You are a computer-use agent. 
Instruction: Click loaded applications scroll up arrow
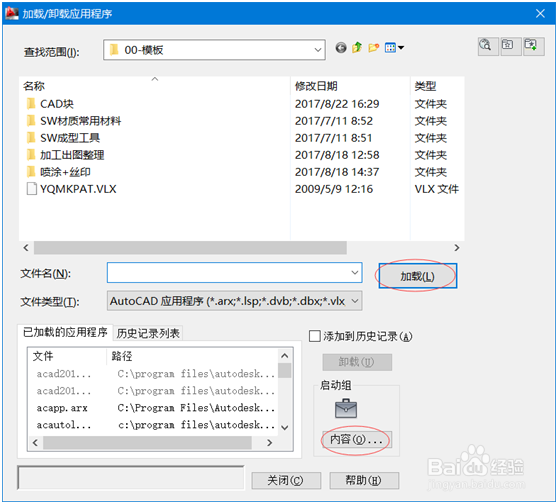point(284,356)
